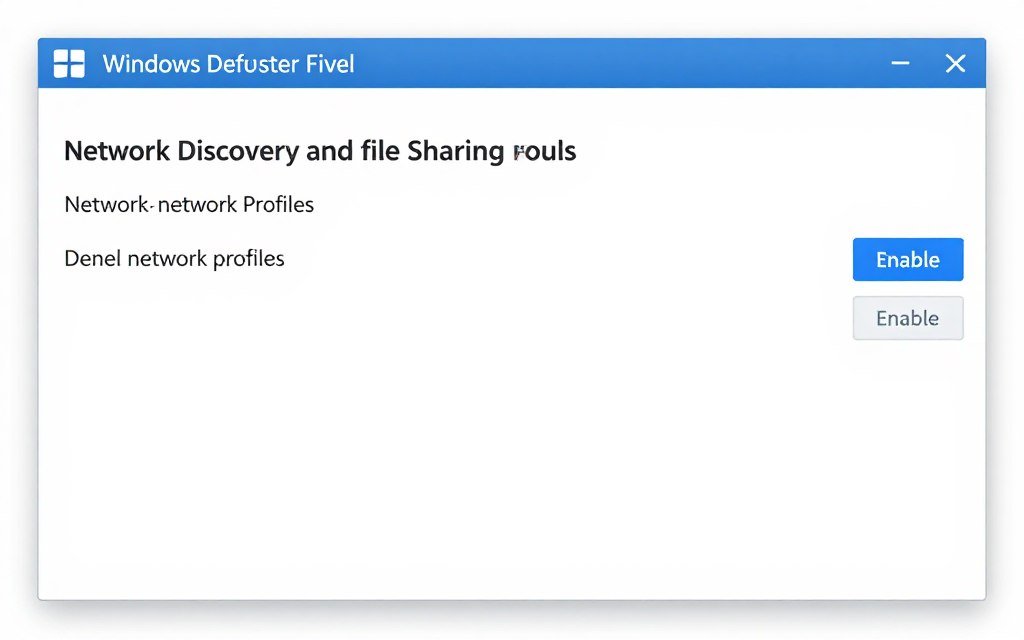Enable network discovery via the top Enable control

click(x=907, y=259)
